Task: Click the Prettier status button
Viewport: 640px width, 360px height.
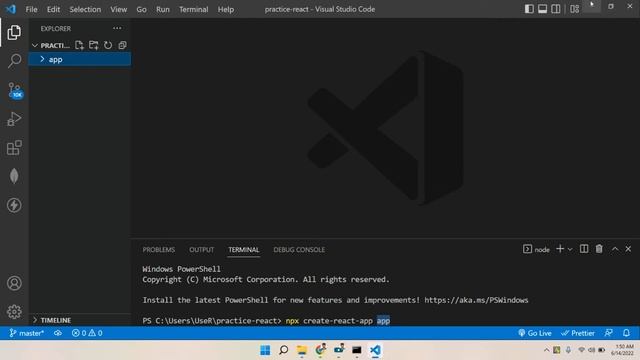Action: 578,333
